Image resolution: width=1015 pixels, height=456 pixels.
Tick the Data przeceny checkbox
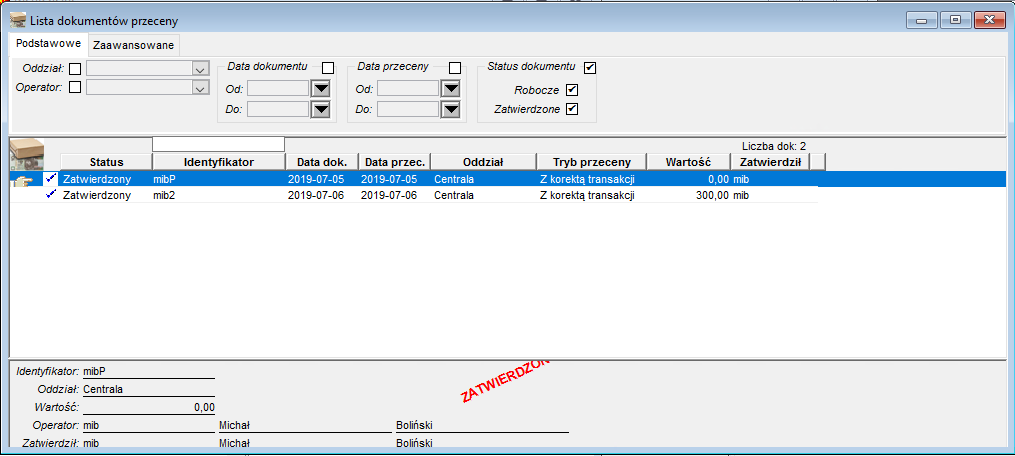[455, 67]
